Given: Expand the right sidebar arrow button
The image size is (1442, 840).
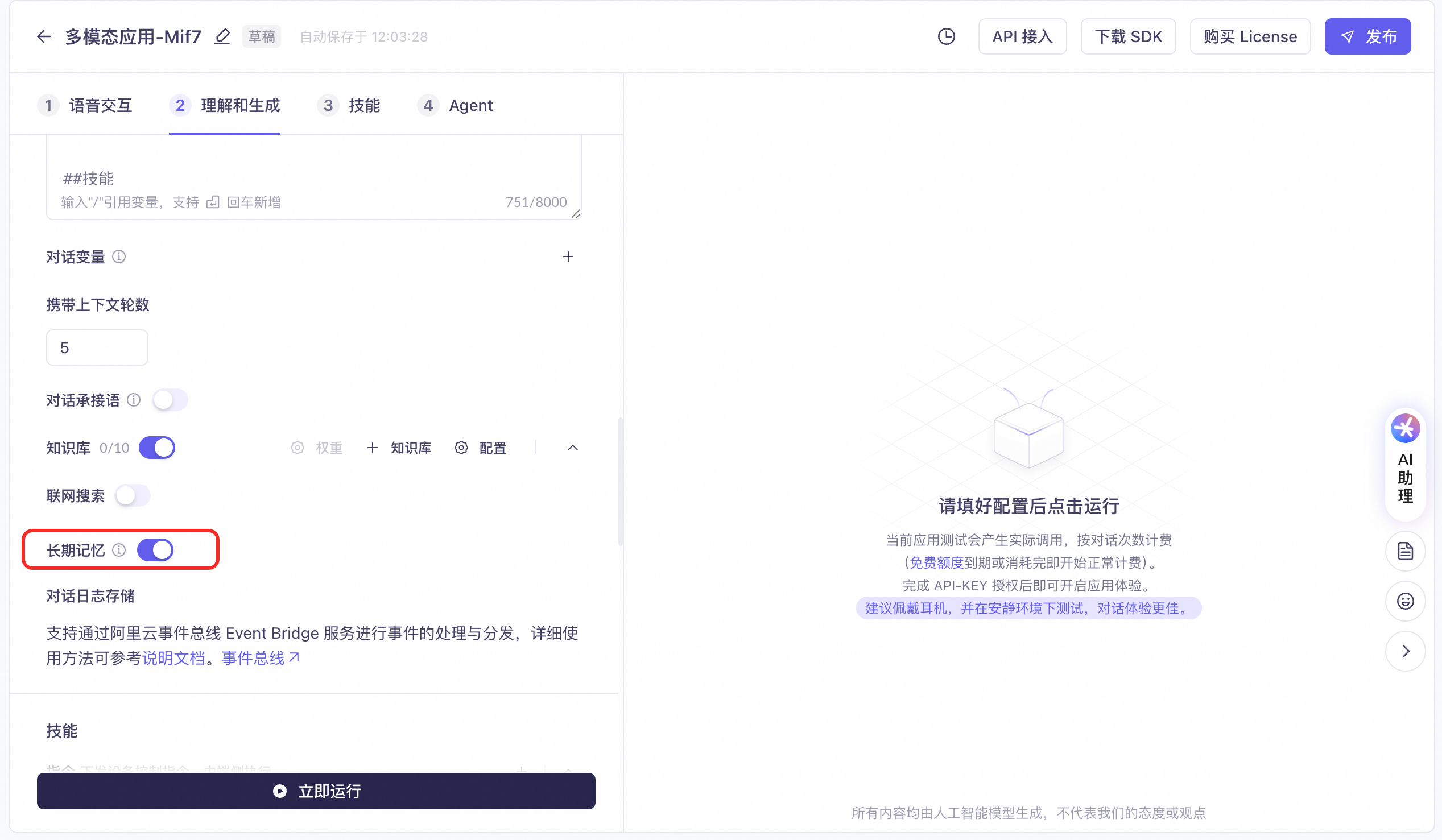Looking at the screenshot, I should (x=1405, y=651).
